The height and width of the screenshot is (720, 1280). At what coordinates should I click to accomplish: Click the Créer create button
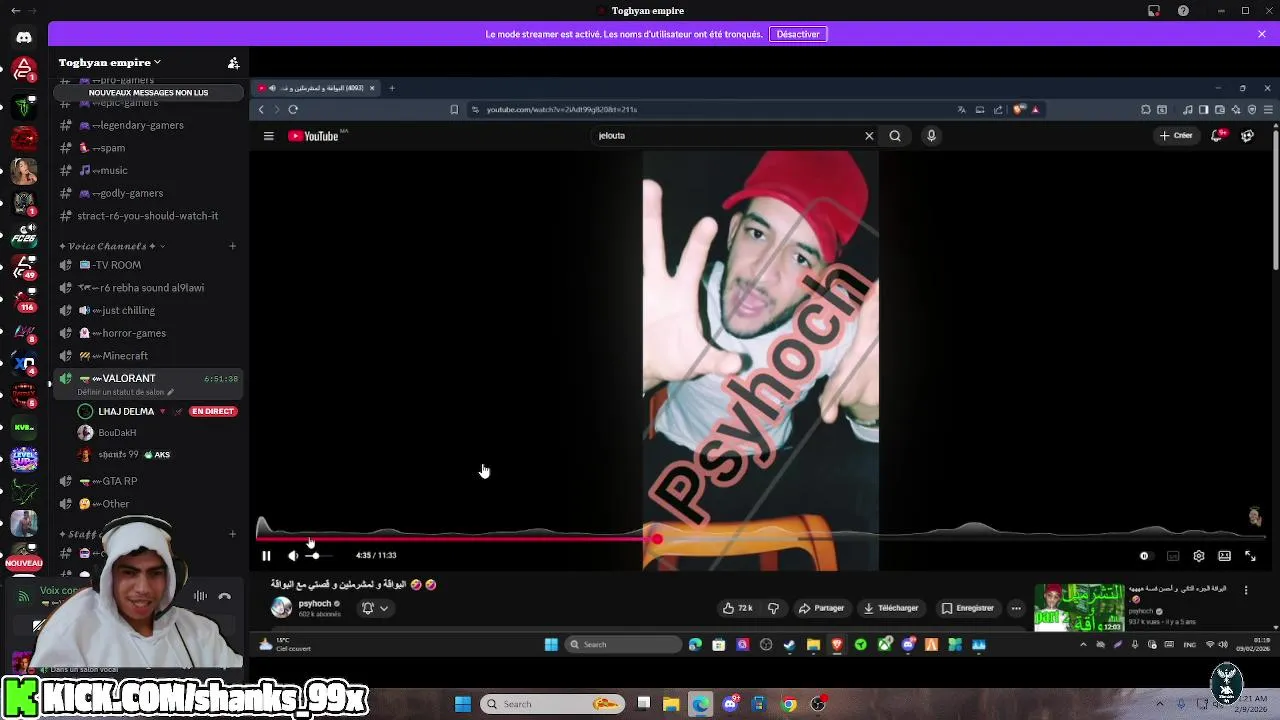(1176, 136)
